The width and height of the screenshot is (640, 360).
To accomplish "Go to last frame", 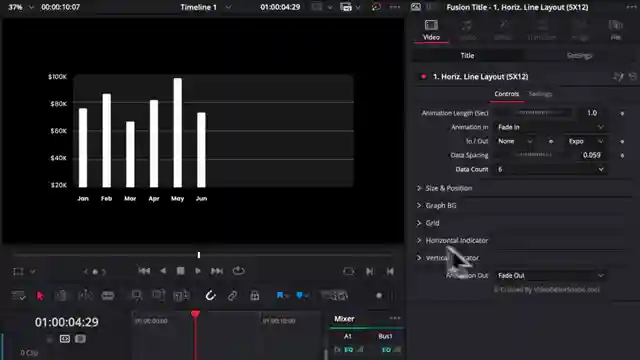I will pos(217,271).
